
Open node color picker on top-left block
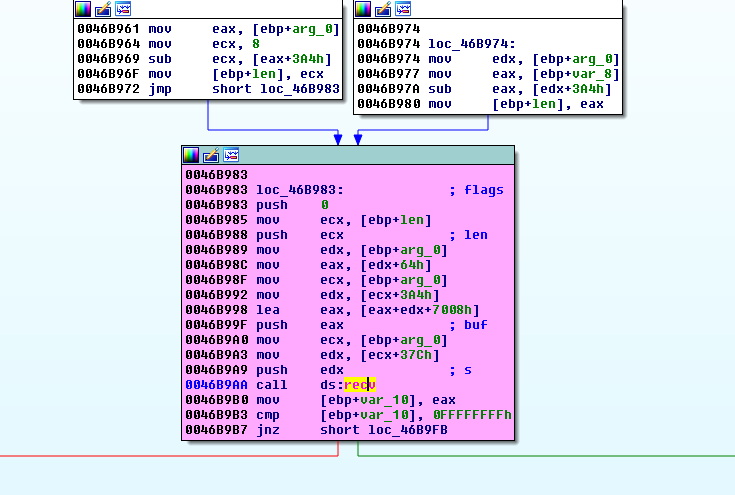pyautogui.click(x=83, y=8)
